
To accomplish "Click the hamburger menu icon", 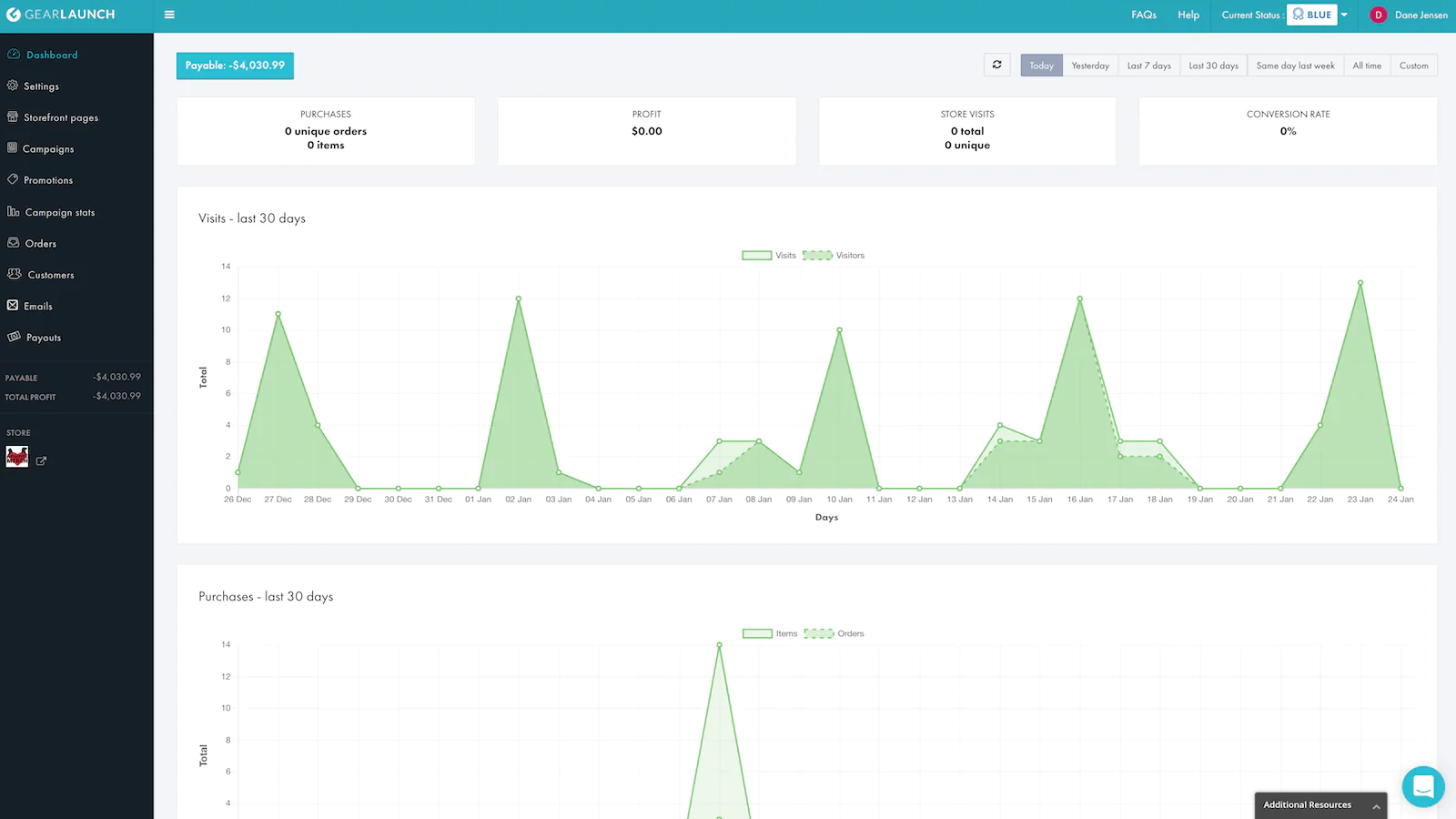I will 169,15.
